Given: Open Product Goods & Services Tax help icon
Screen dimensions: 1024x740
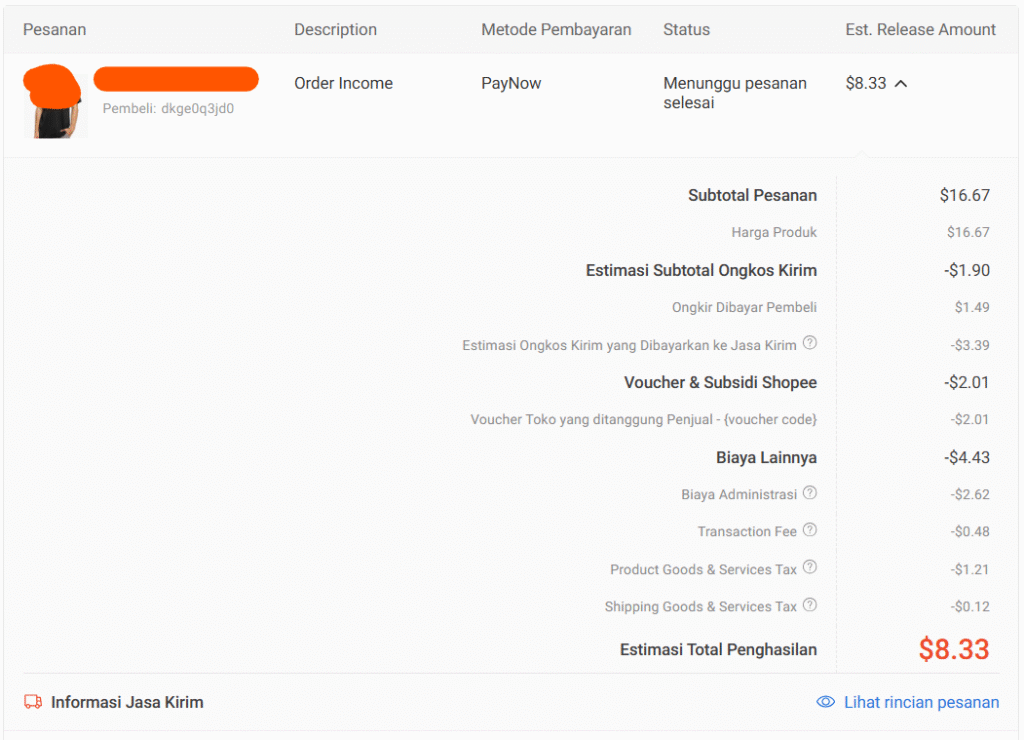Looking at the screenshot, I should point(810,568).
